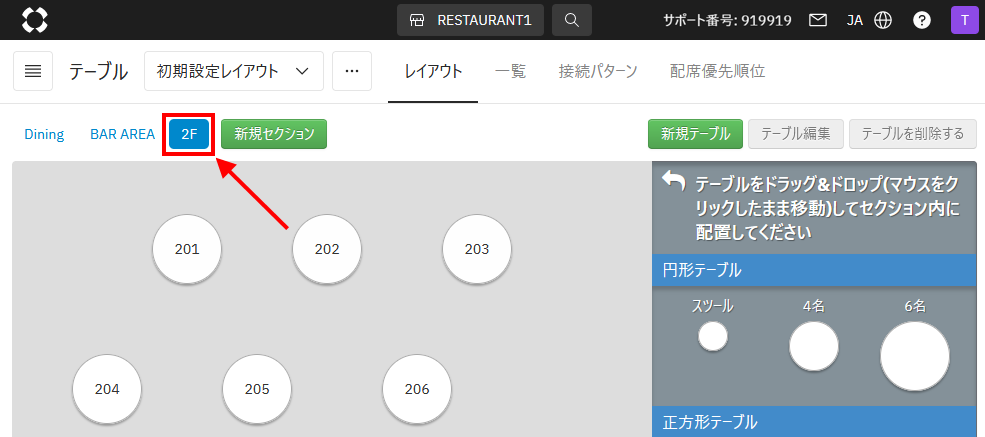The image size is (985, 437).
Task: Expand the 正方形テーブル section header
Action: [x=813, y=421]
